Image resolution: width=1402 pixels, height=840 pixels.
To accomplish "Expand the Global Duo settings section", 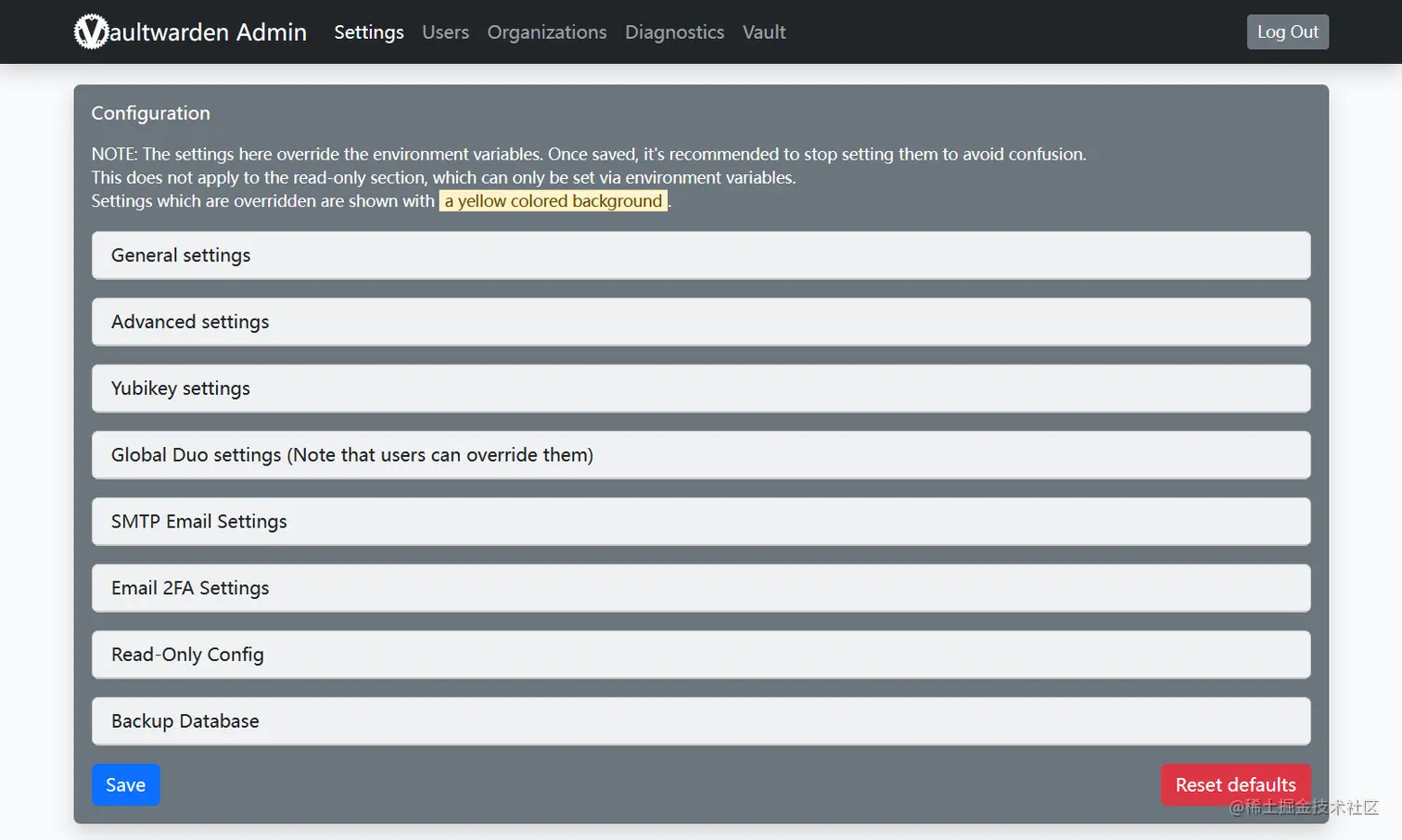I will pos(701,455).
